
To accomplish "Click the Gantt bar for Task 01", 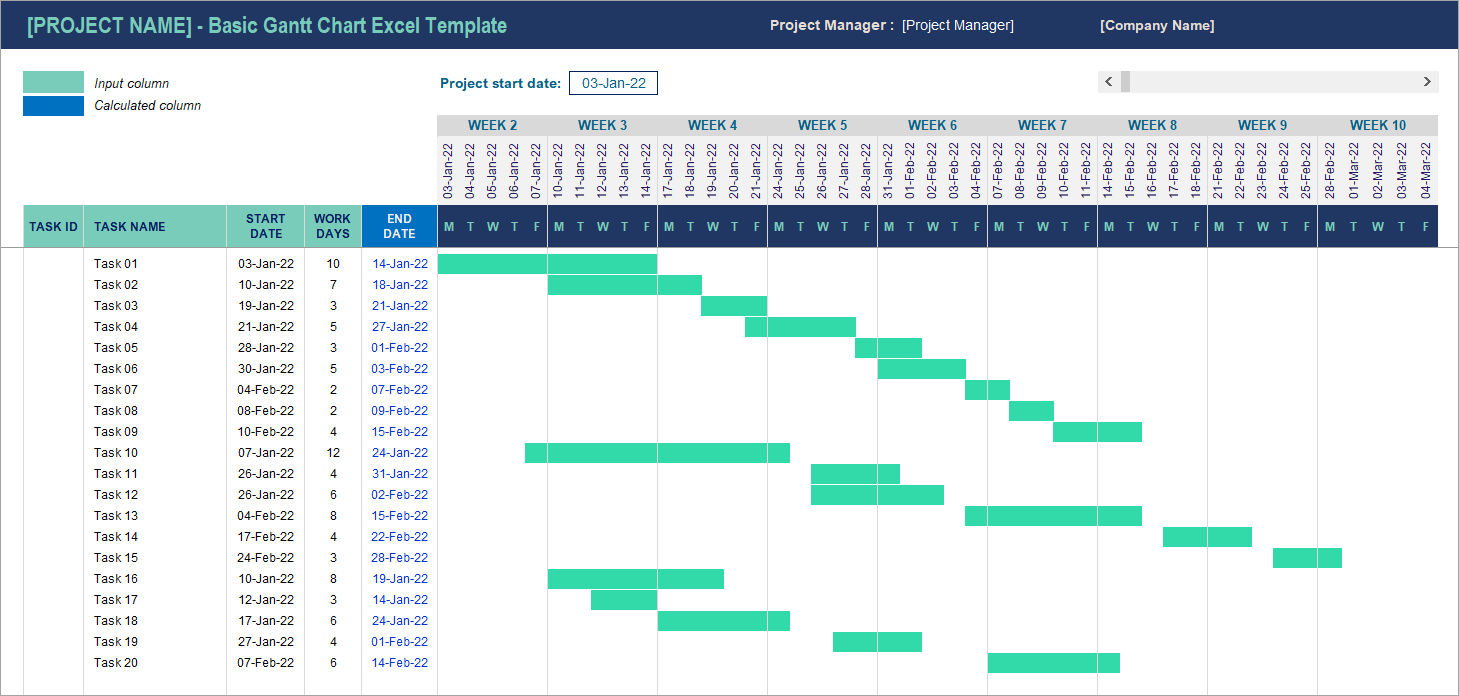I will [547, 263].
